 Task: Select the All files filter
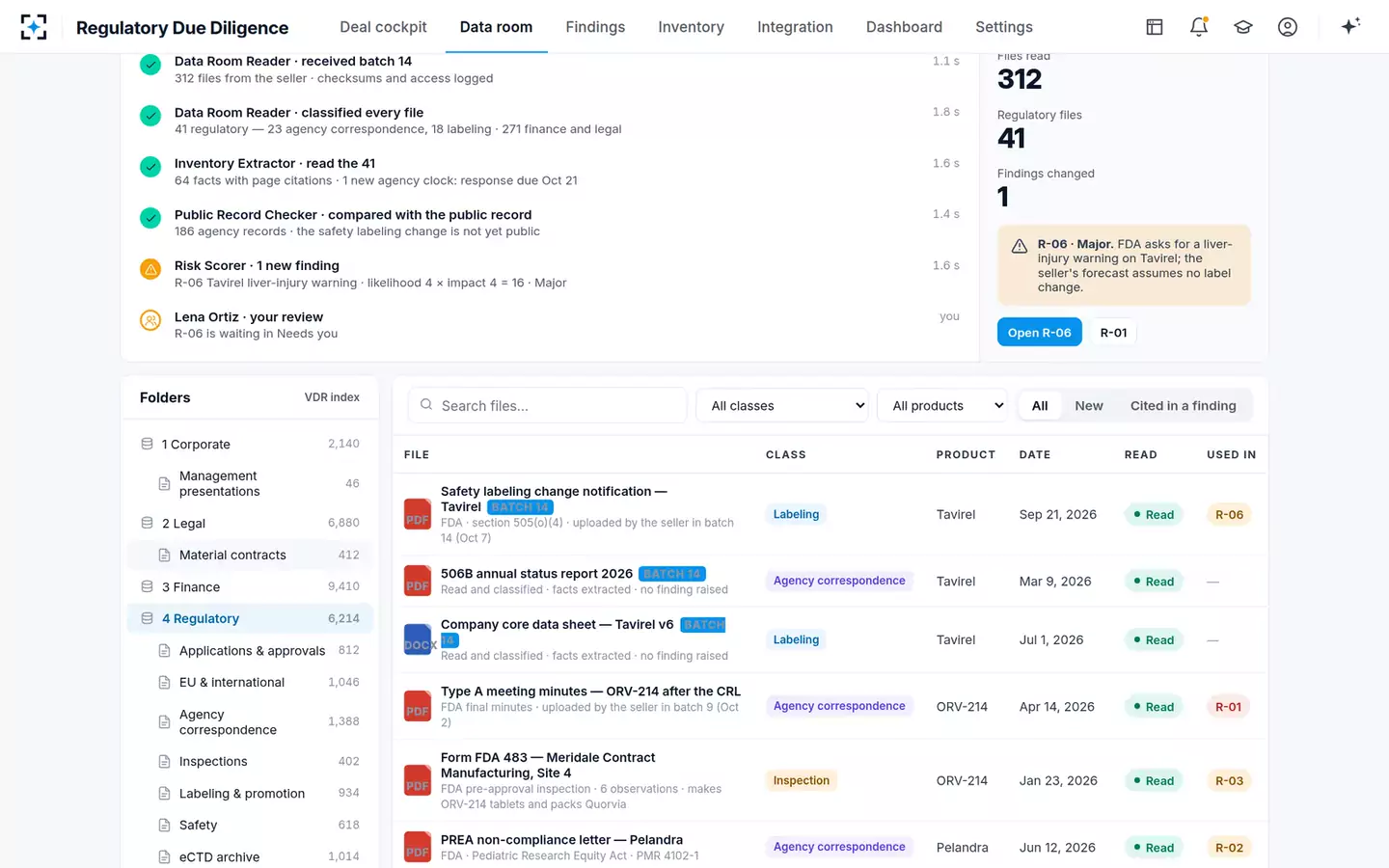click(x=1040, y=406)
